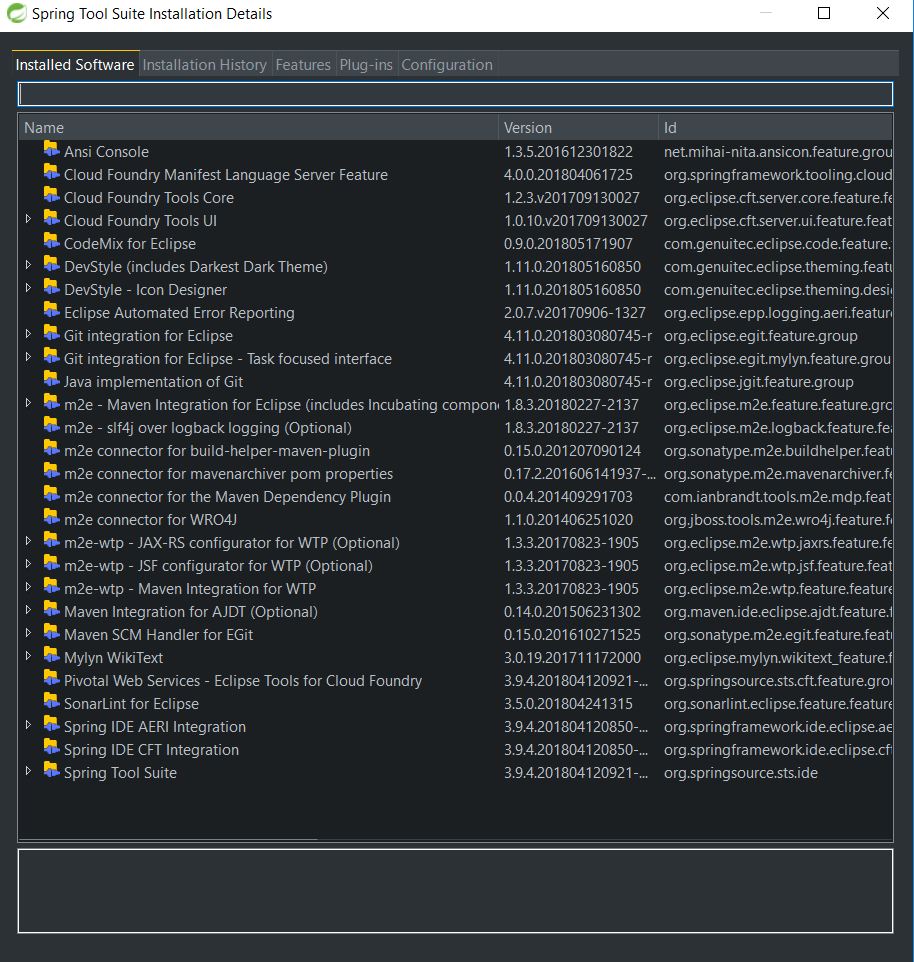This screenshot has width=914, height=962.
Task: Sort list by the Id column header
Action: tap(775, 128)
